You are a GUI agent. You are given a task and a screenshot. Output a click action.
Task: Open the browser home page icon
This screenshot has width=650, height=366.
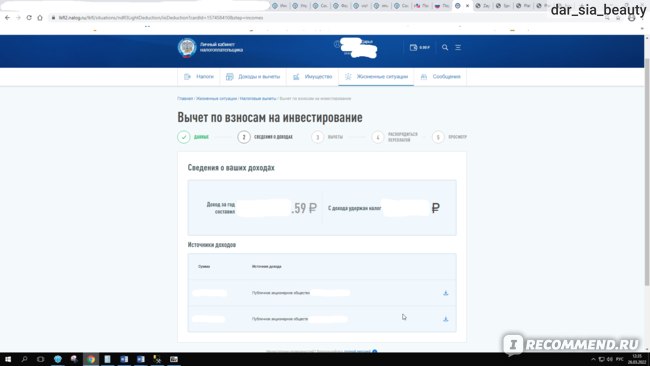pyautogui.click(x=40, y=18)
